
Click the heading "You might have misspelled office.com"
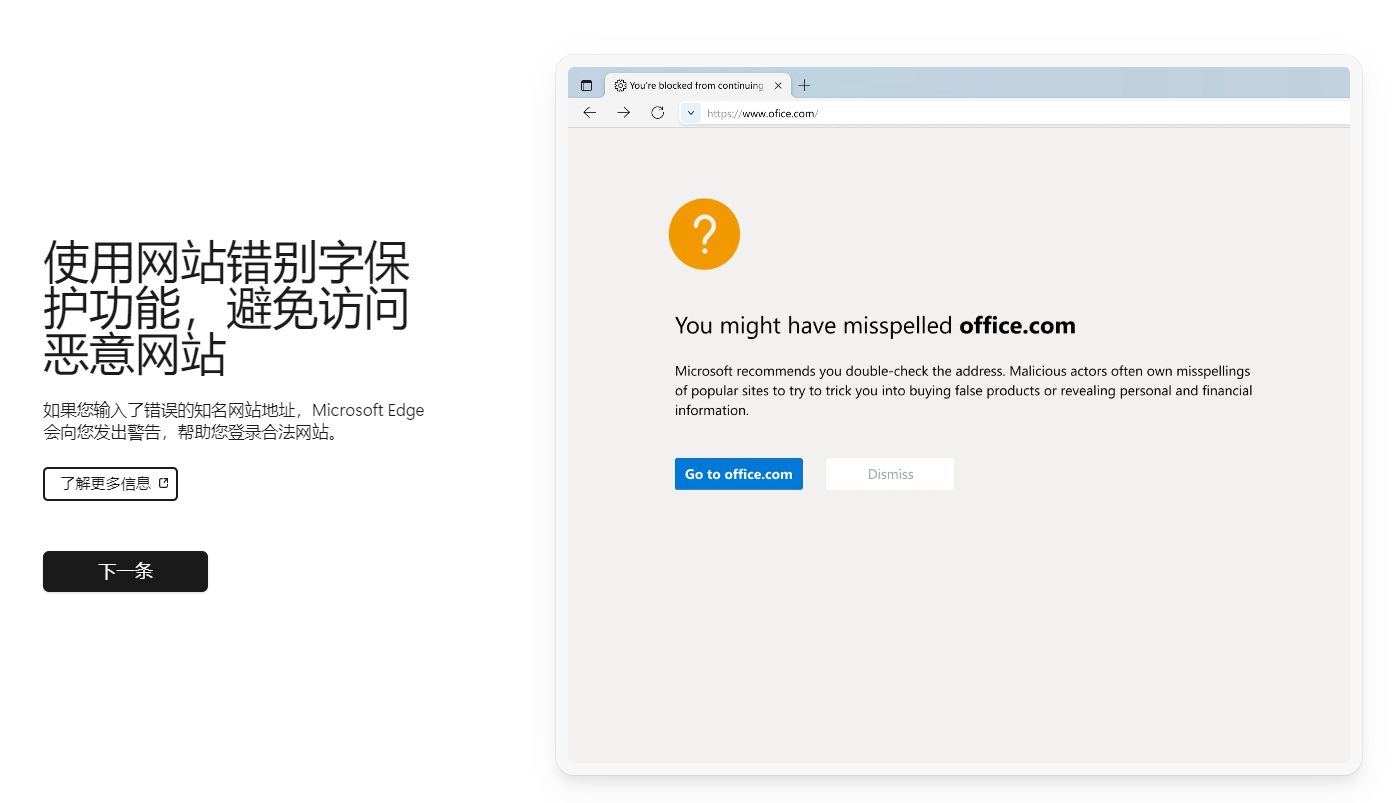(x=875, y=325)
